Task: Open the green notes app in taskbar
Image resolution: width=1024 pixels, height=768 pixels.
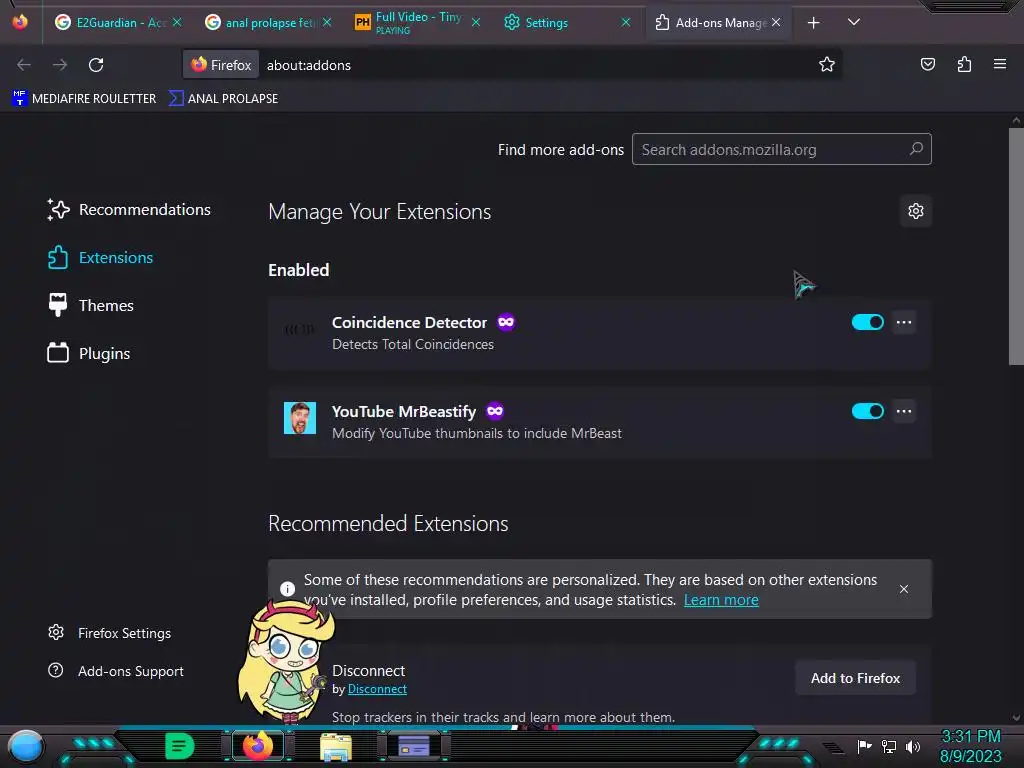Action: [x=179, y=746]
